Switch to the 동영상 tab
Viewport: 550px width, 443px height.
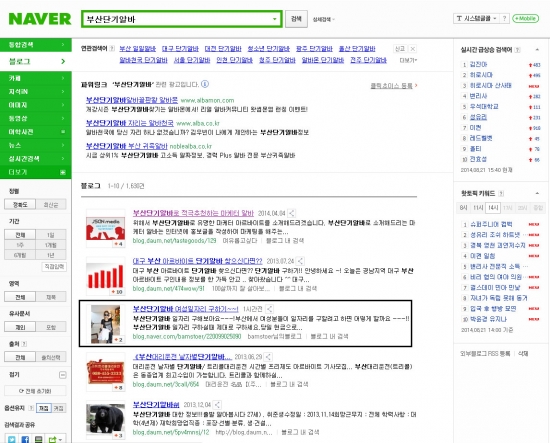click(x=35, y=119)
